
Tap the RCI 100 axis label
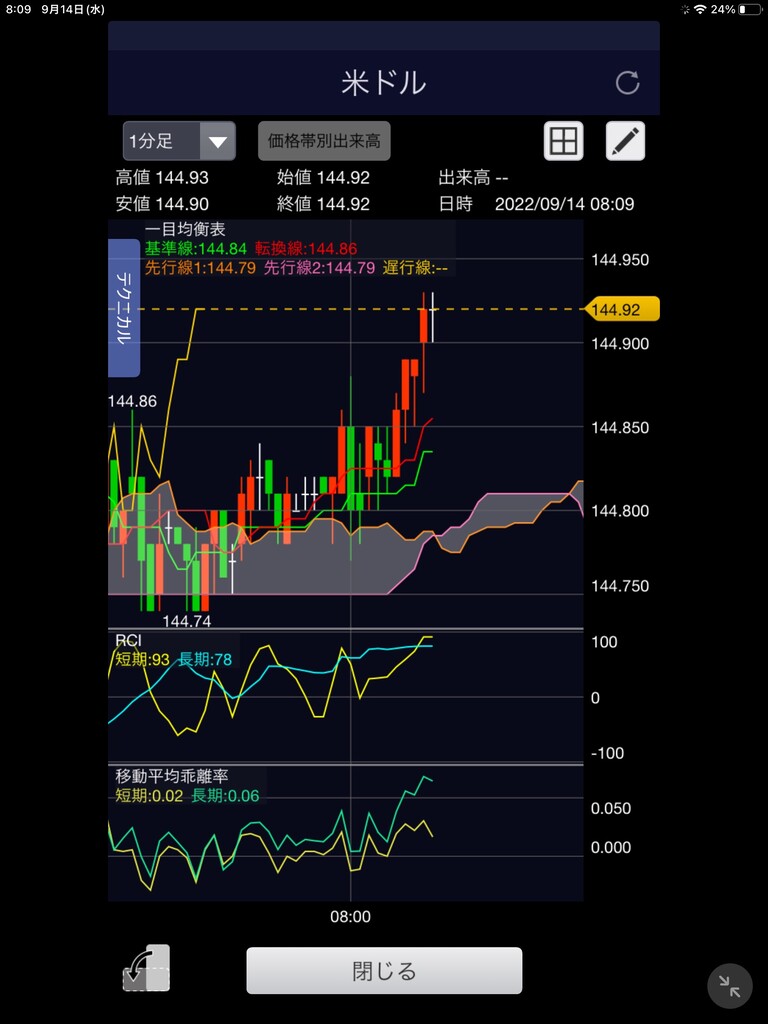click(x=604, y=642)
